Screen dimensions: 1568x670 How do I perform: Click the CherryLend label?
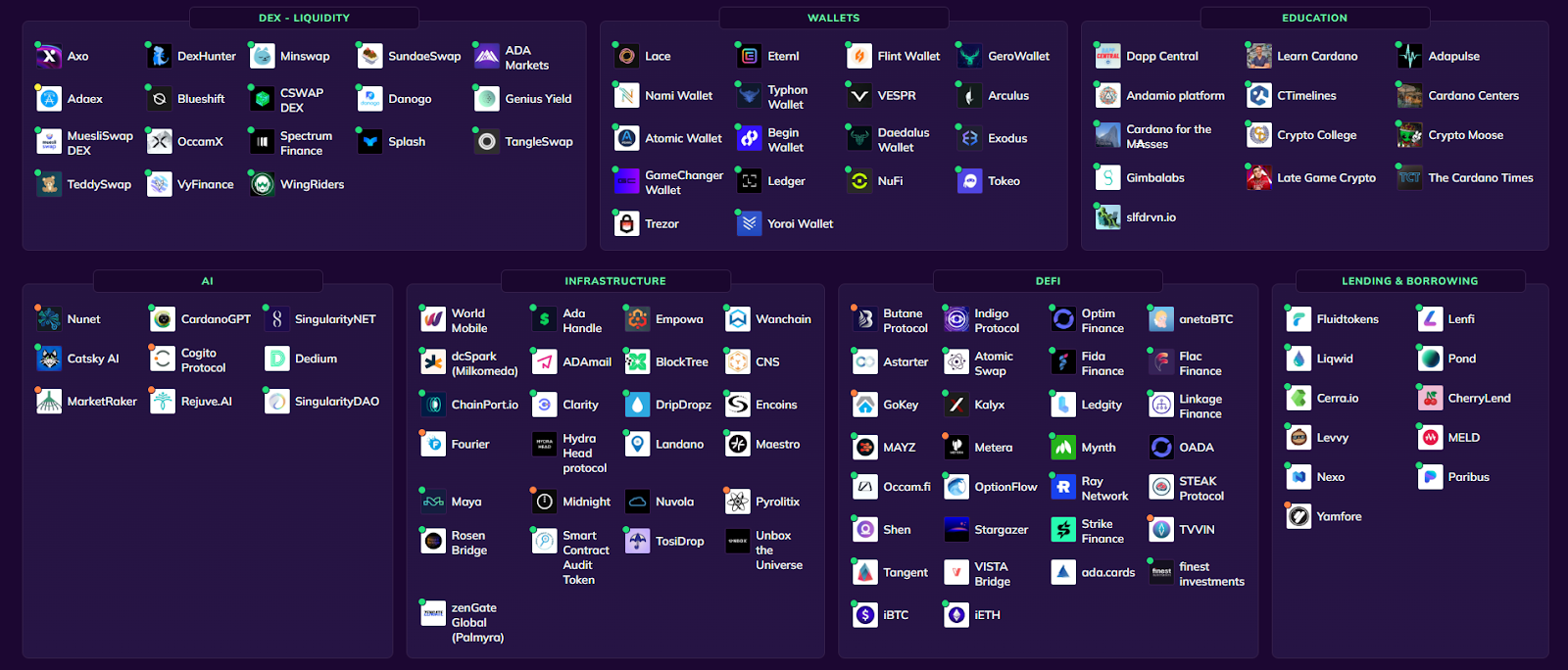[1479, 399]
